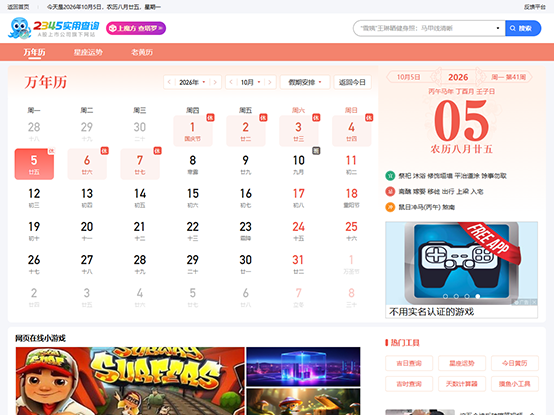Select October 6 holiday date cell
The height and width of the screenshot is (415, 554).
click(x=87, y=164)
